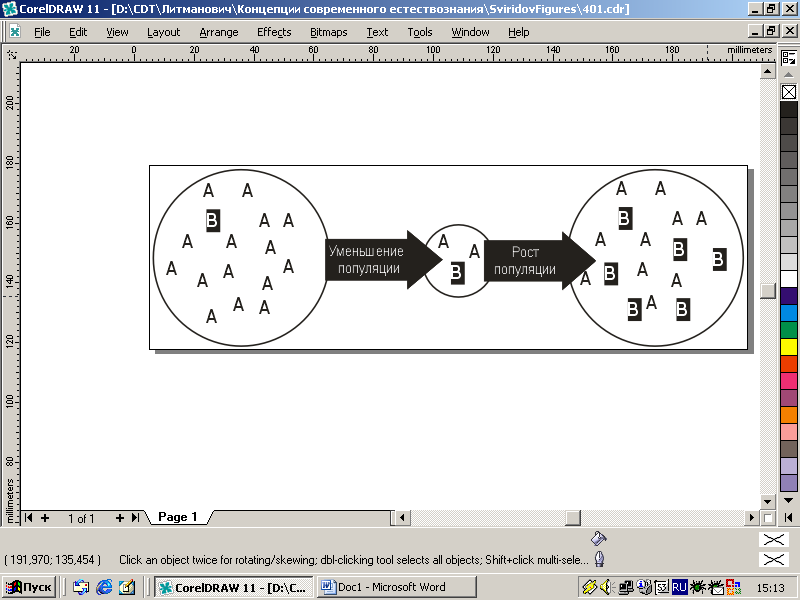The height and width of the screenshot is (600, 800).
Task: Click the blue info speaker tray icon
Action: (645, 587)
